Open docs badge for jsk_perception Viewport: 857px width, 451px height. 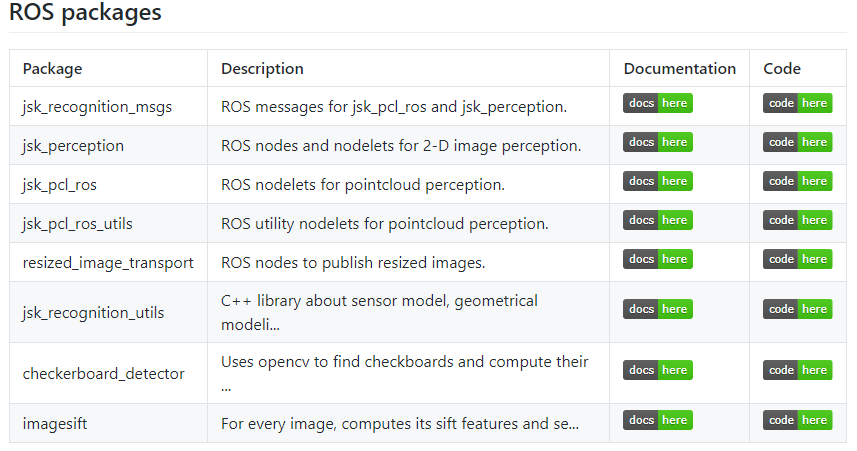658,142
